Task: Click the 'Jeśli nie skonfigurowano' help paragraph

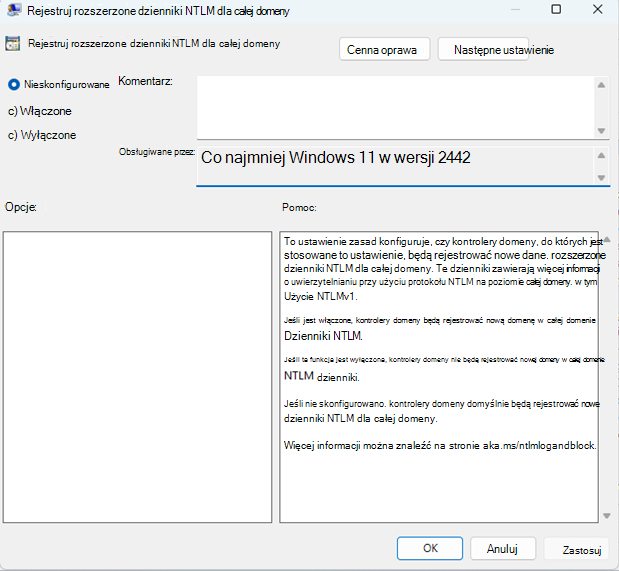Action: [442, 411]
